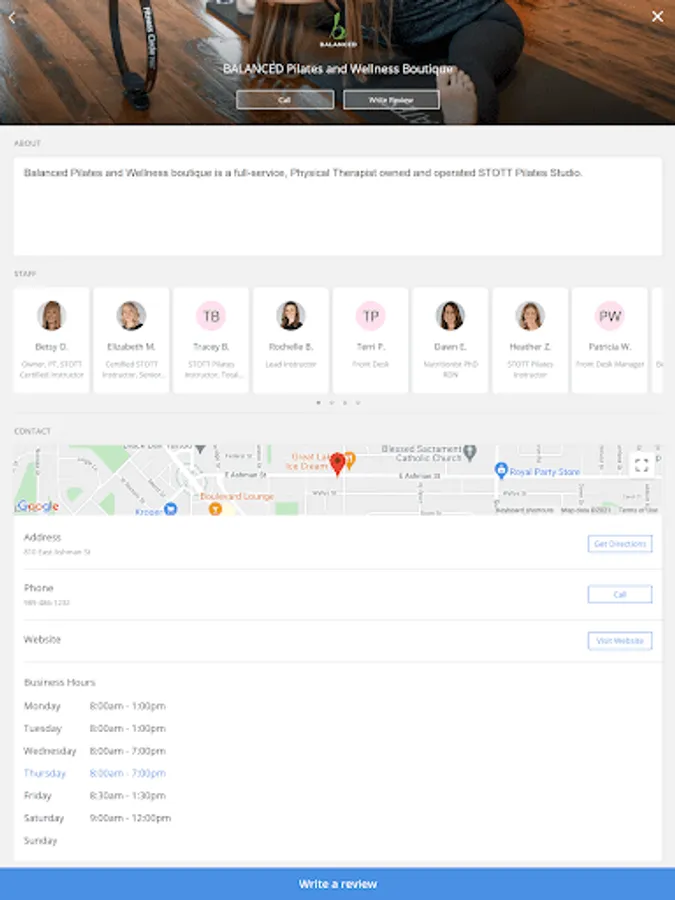Image resolution: width=675 pixels, height=900 pixels.
Task: Click Royal Party Store map marker
Action: pyautogui.click(x=501, y=470)
